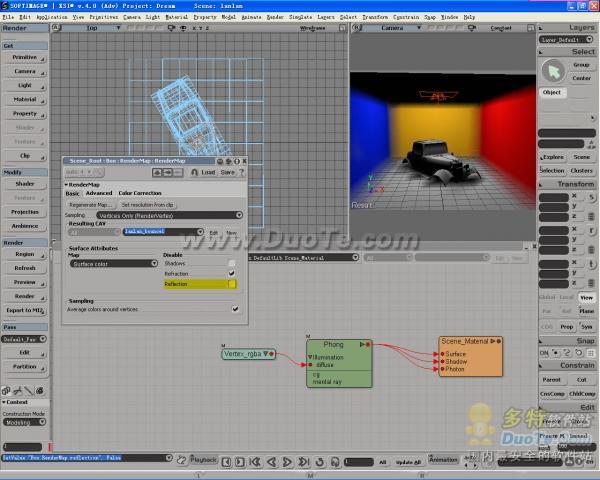Click the yellow Reflection checkbox swatch
Viewport: 600px width, 480px height.
[x=232, y=284]
